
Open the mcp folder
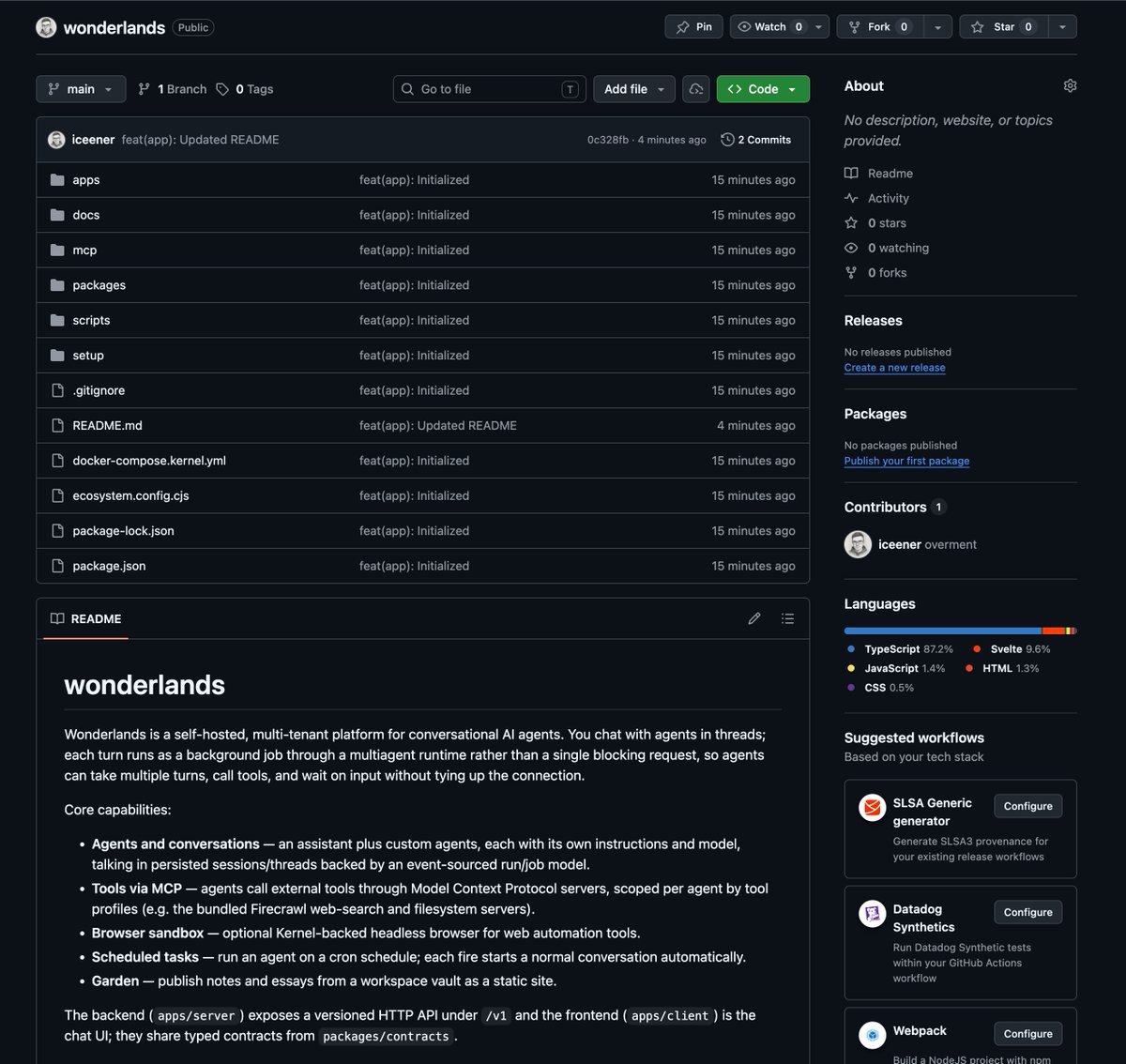point(84,251)
